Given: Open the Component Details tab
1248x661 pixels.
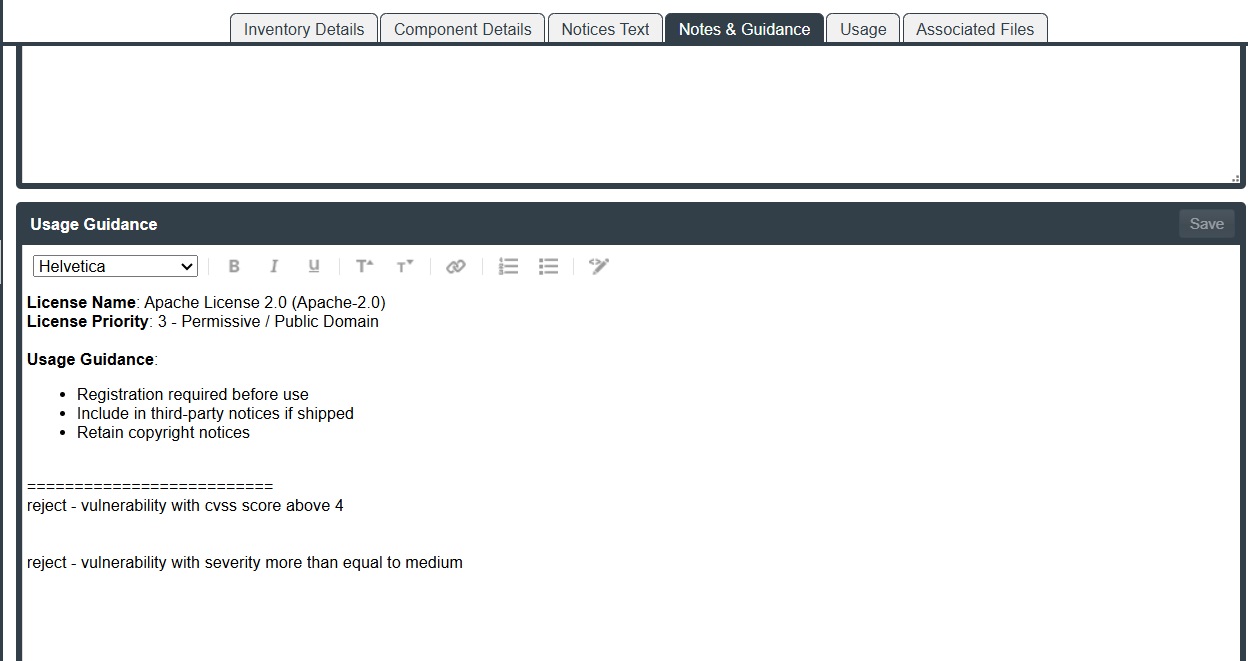Looking at the screenshot, I should click(x=462, y=29).
